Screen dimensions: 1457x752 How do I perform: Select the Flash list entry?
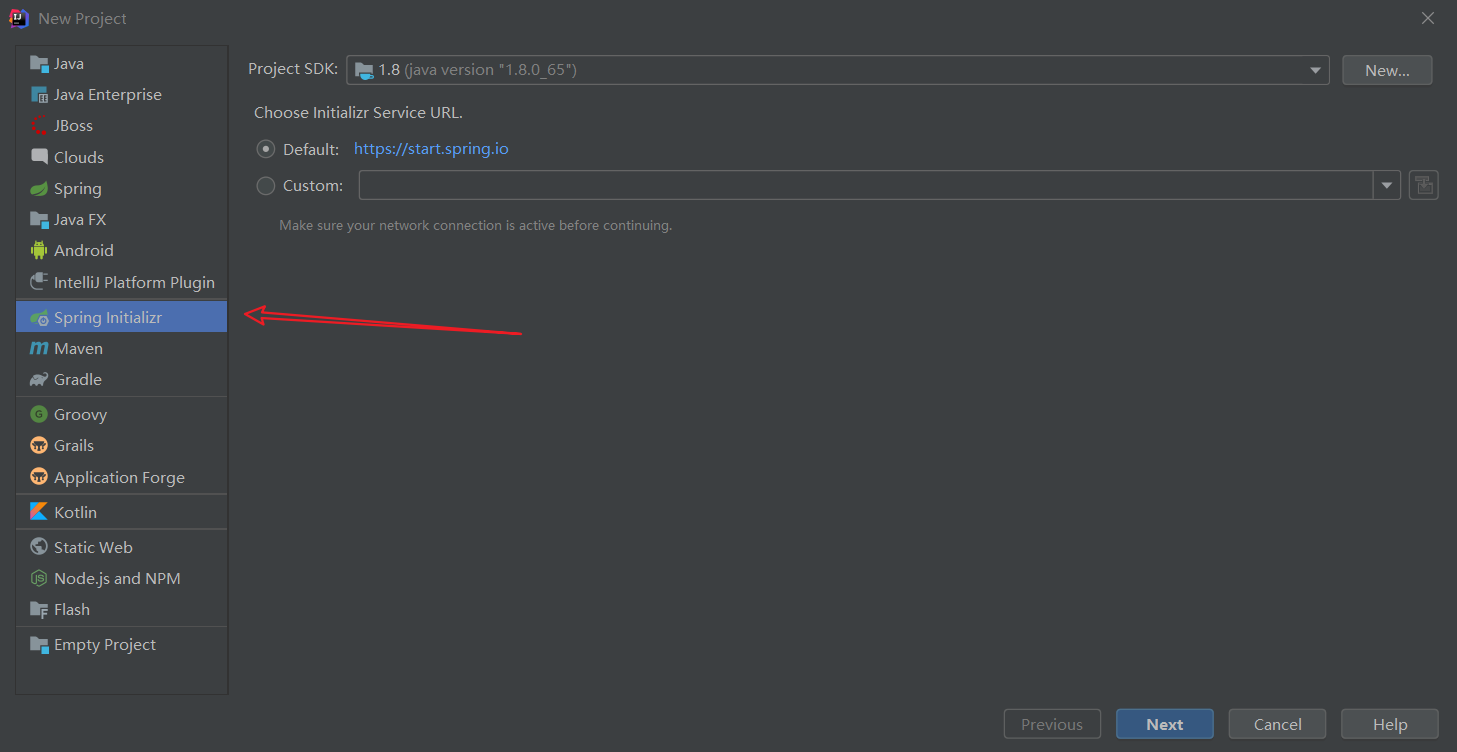click(x=122, y=609)
